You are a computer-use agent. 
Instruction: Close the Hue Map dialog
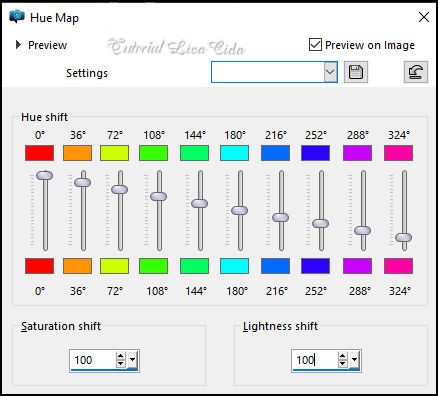tap(424, 17)
